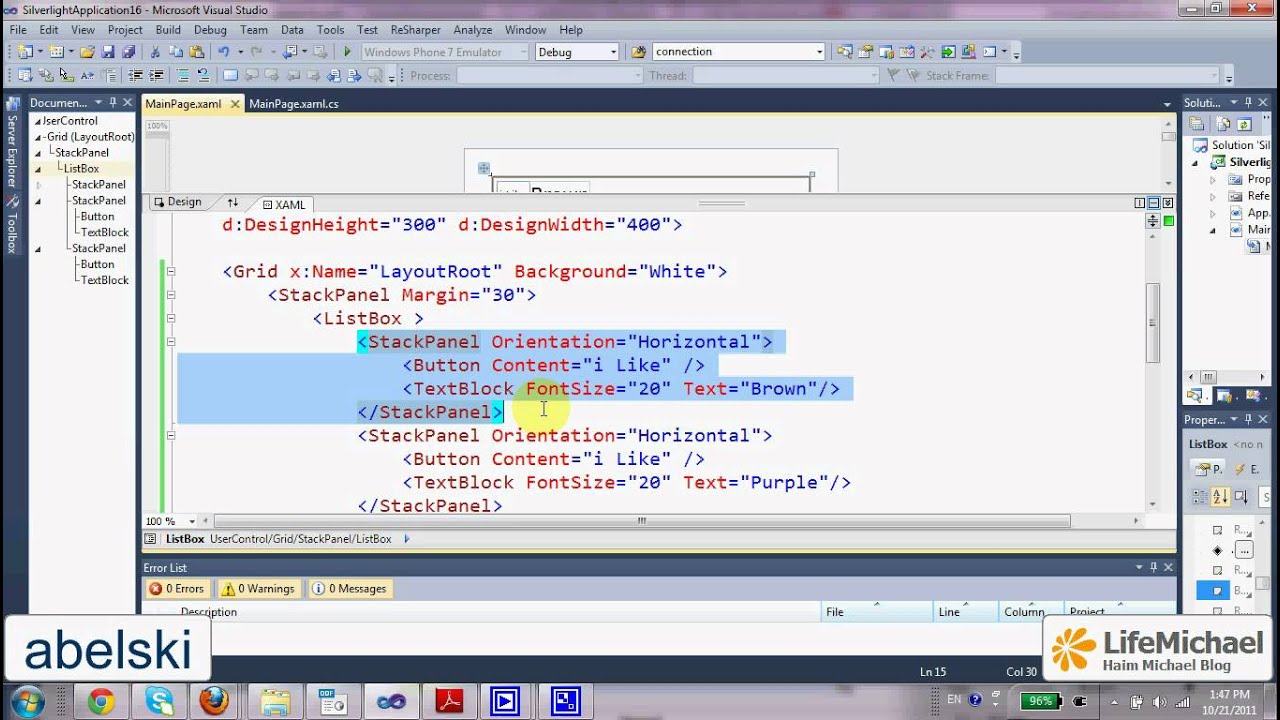Click the Find in Files icon beside connection box
The height and width of the screenshot is (720, 1280).
tap(640, 52)
